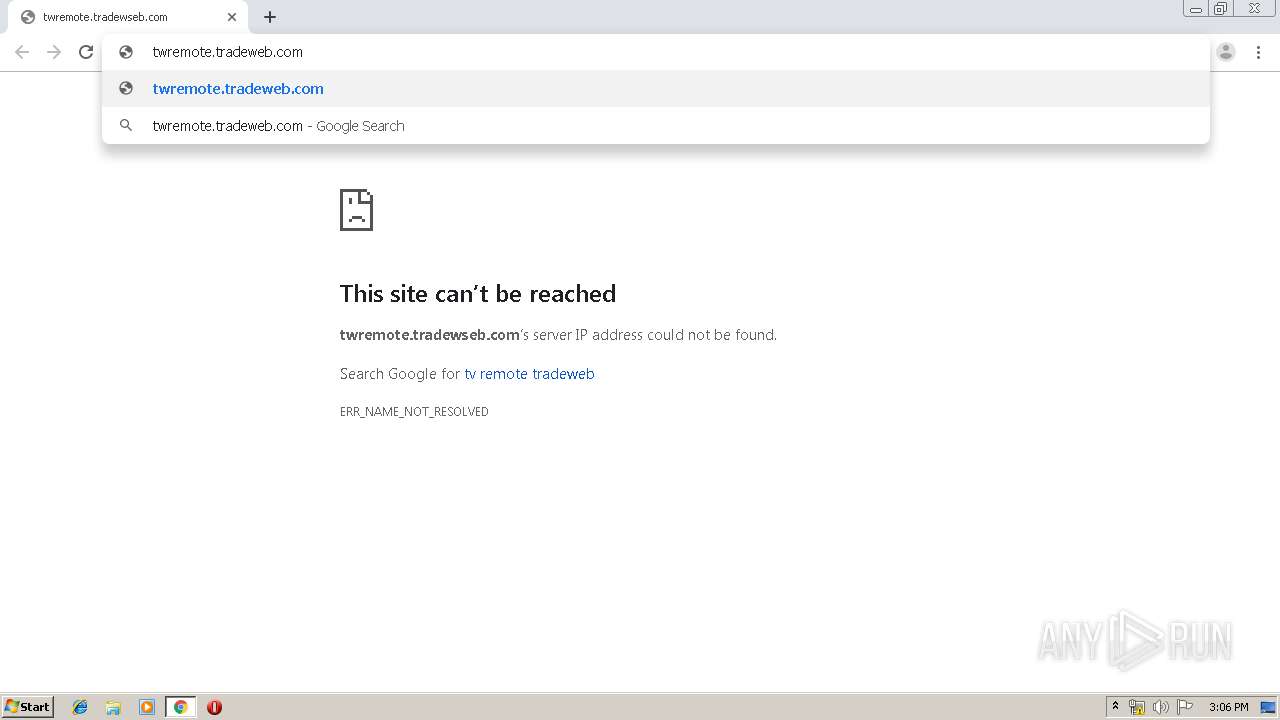The width and height of the screenshot is (1280, 720).
Task: Minimize the Chrome window
Action: [1196, 9]
